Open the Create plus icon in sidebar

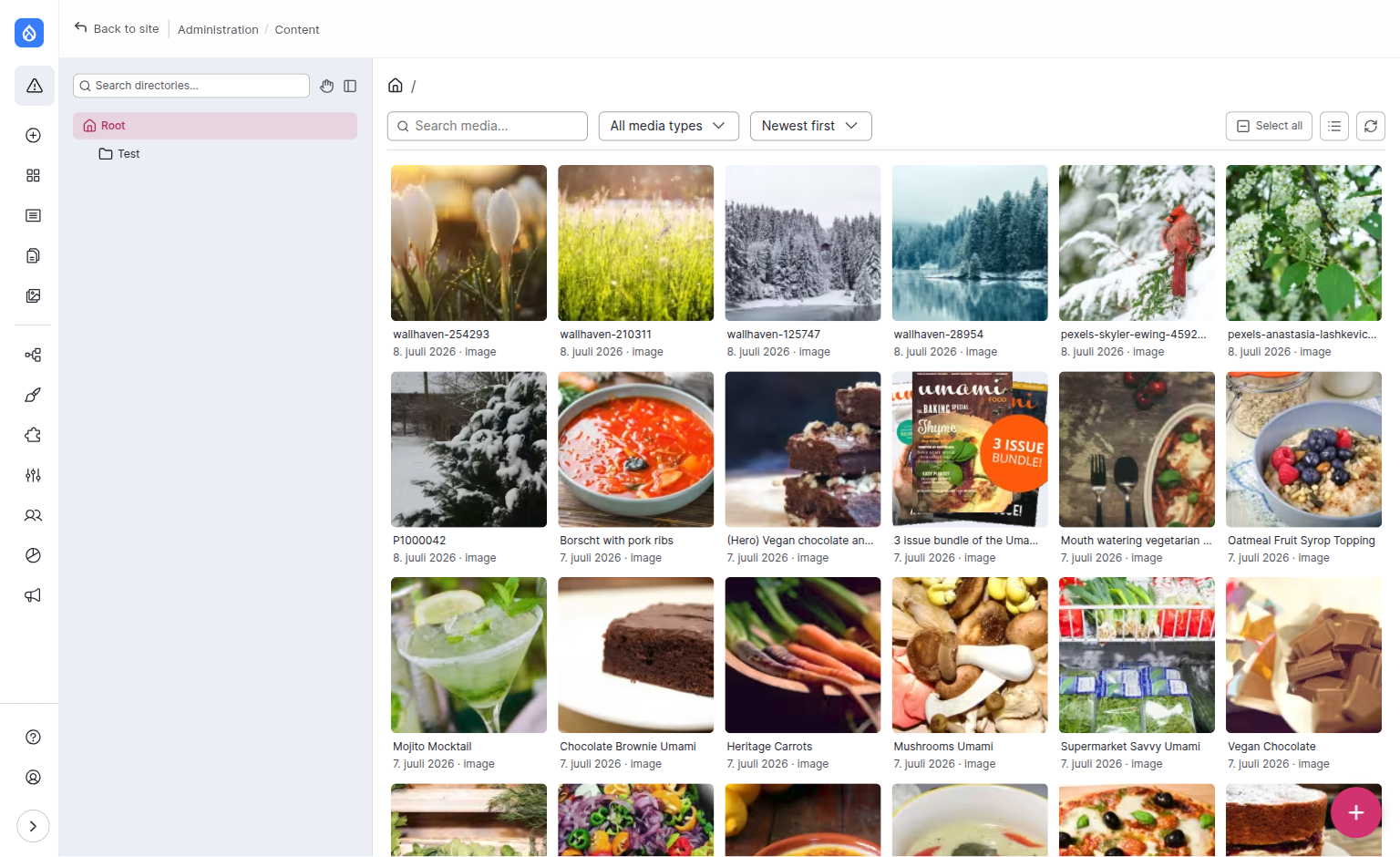(34, 136)
